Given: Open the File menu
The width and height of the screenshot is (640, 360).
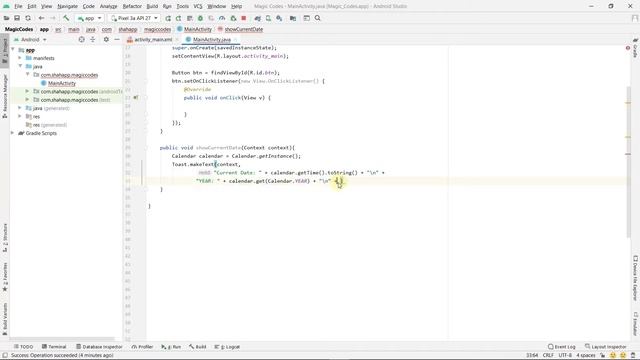Looking at the screenshot, I should 18,6.
